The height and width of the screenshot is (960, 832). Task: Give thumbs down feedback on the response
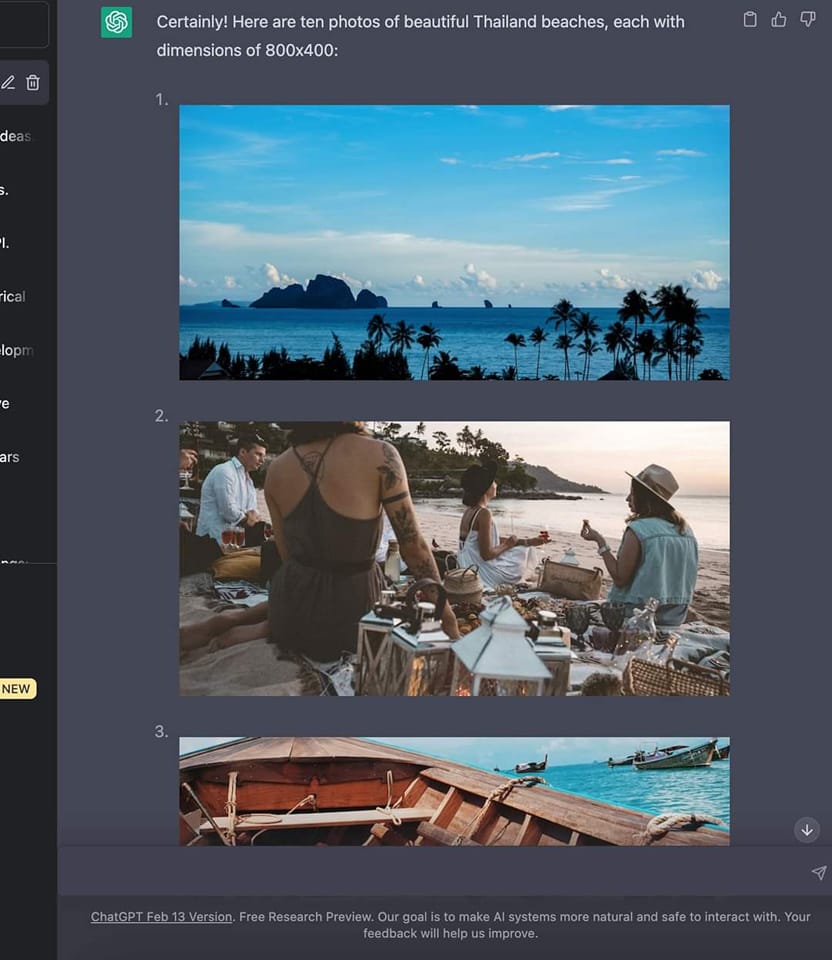[807, 18]
